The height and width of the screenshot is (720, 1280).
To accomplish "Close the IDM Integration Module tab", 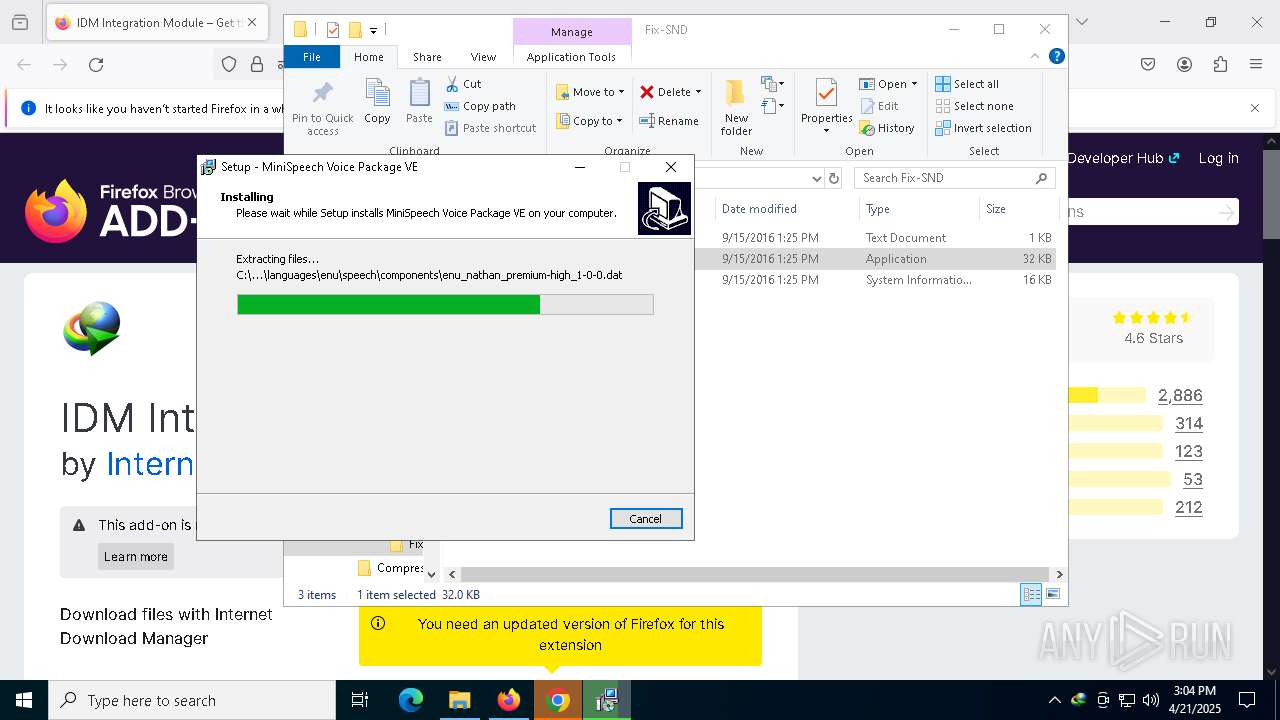I will pyautogui.click(x=251, y=22).
